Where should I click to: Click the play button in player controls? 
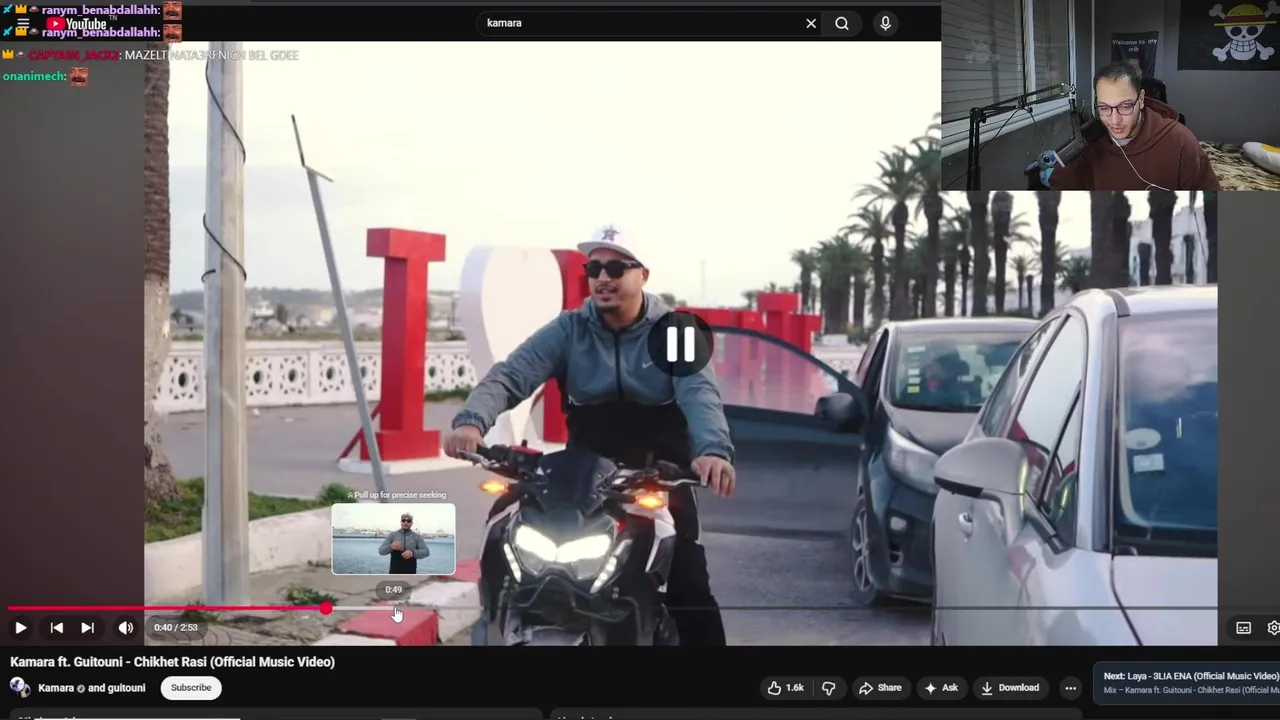coord(20,628)
